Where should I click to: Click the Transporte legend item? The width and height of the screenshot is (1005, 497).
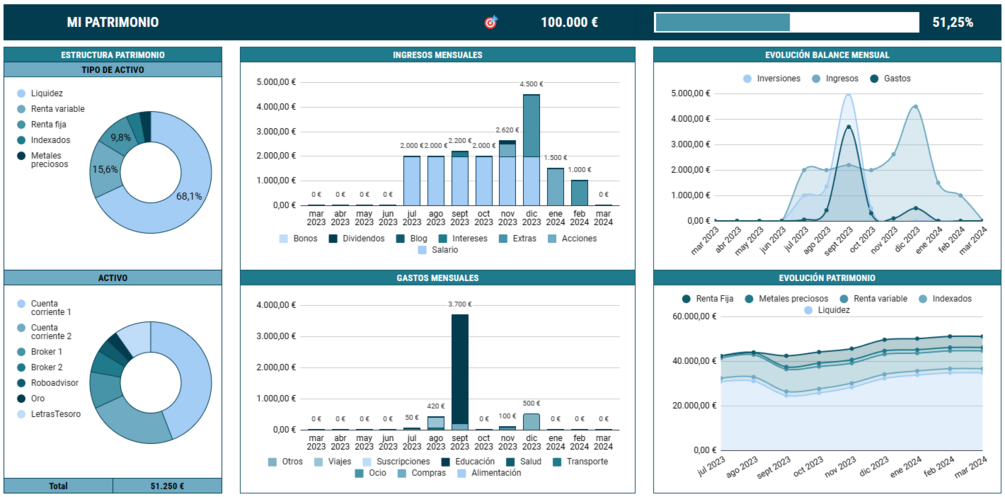tap(579, 461)
